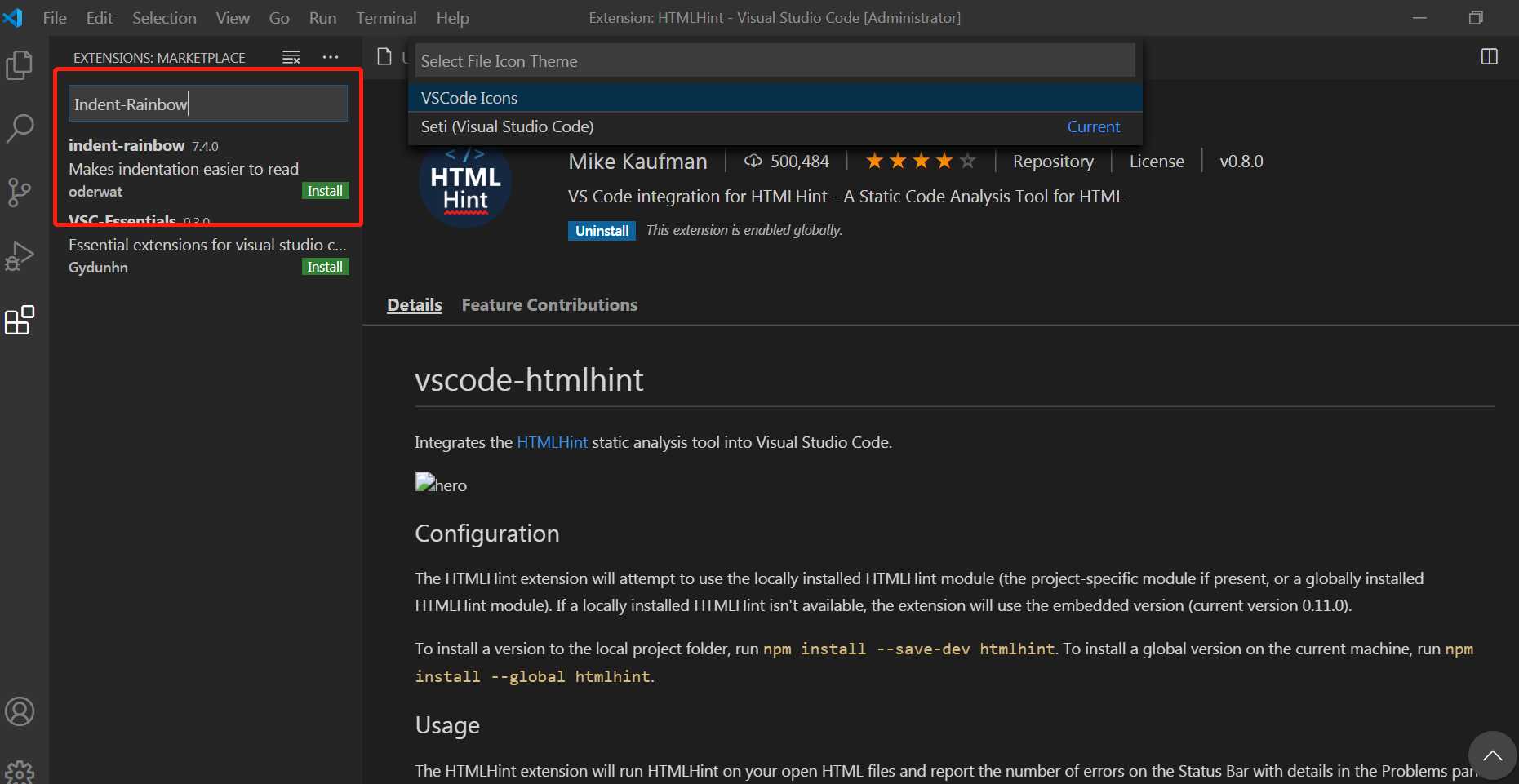Open the File menu
Viewport: 1519px width, 784px height.
click(55, 18)
